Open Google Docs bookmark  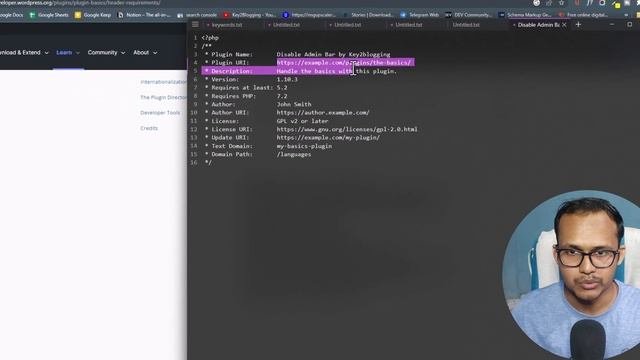(x=11, y=15)
